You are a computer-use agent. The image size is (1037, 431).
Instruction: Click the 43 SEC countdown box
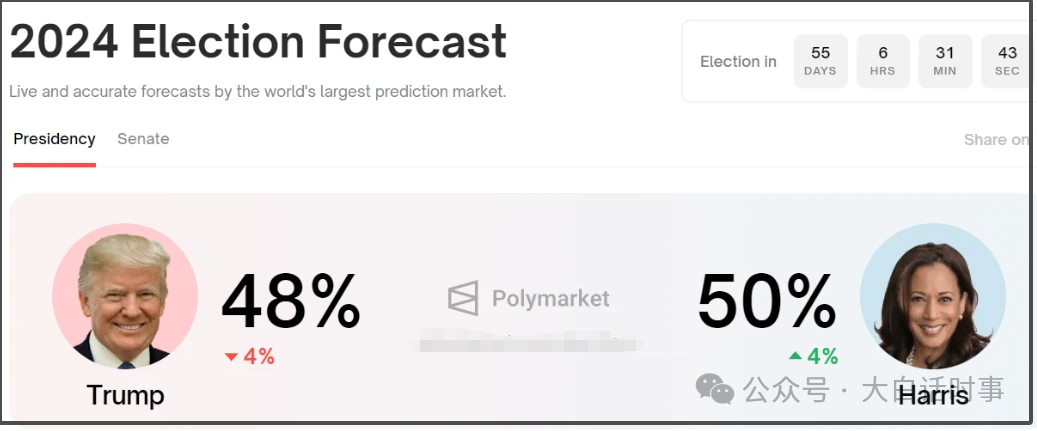point(1006,61)
